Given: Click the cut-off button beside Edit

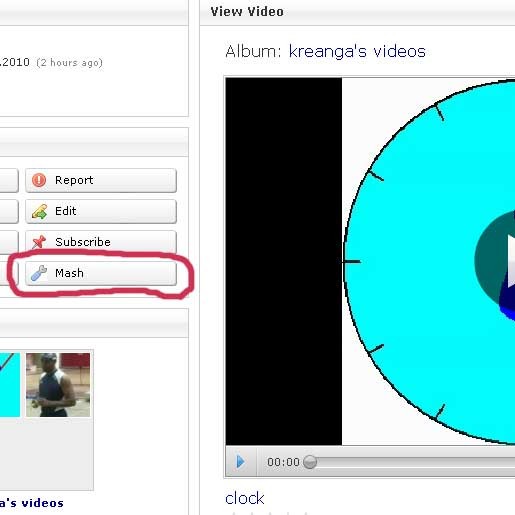Looking at the screenshot, I should [9, 211].
